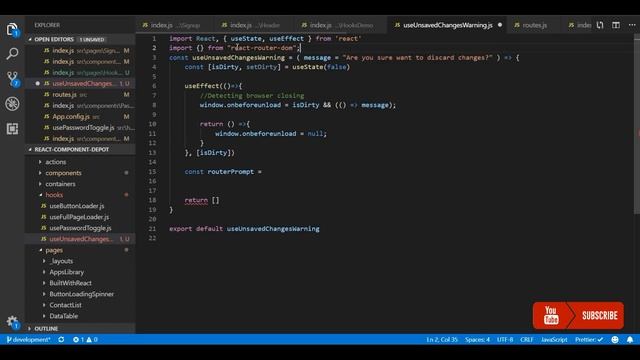This screenshot has height=360, width=640.
Task: Open usePasswordToggle.js in Open Editors
Action: click(x=80, y=127)
